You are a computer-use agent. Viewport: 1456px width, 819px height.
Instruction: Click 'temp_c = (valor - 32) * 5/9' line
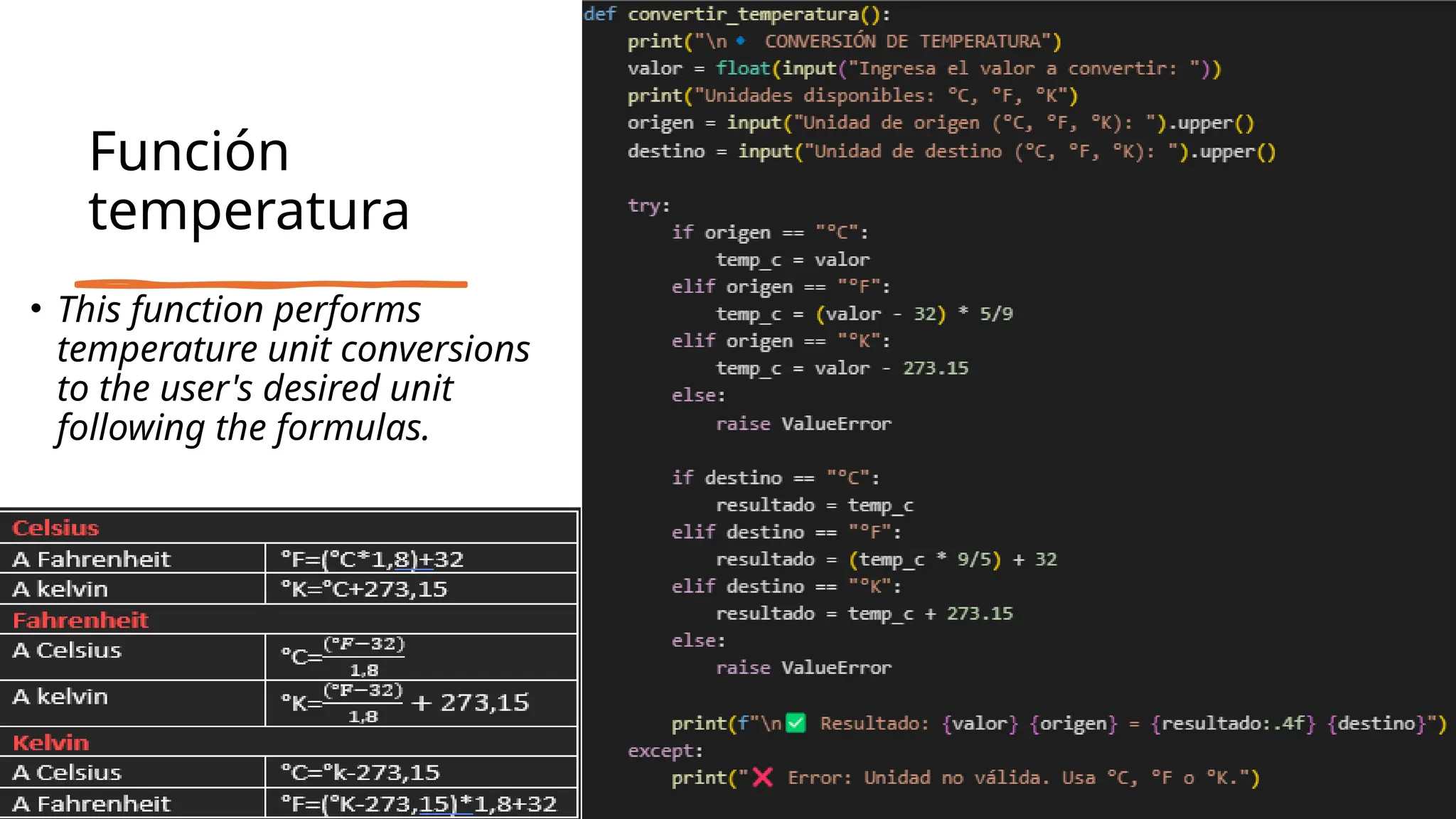864,314
